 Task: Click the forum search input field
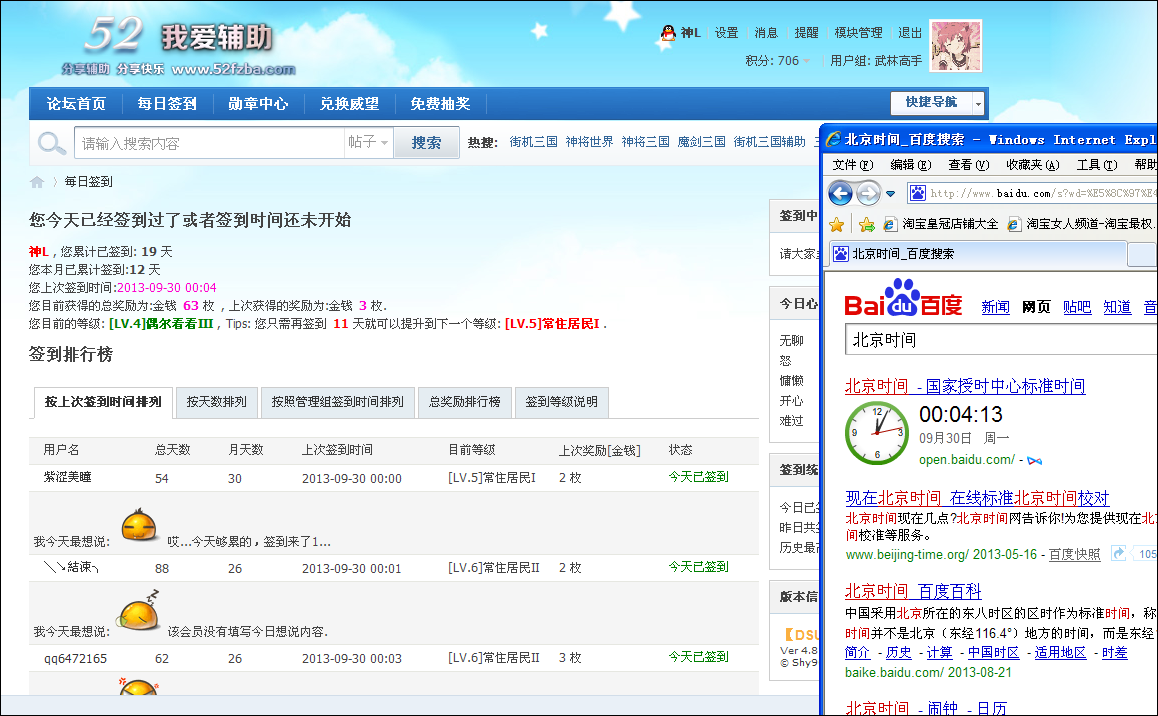pos(210,143)
